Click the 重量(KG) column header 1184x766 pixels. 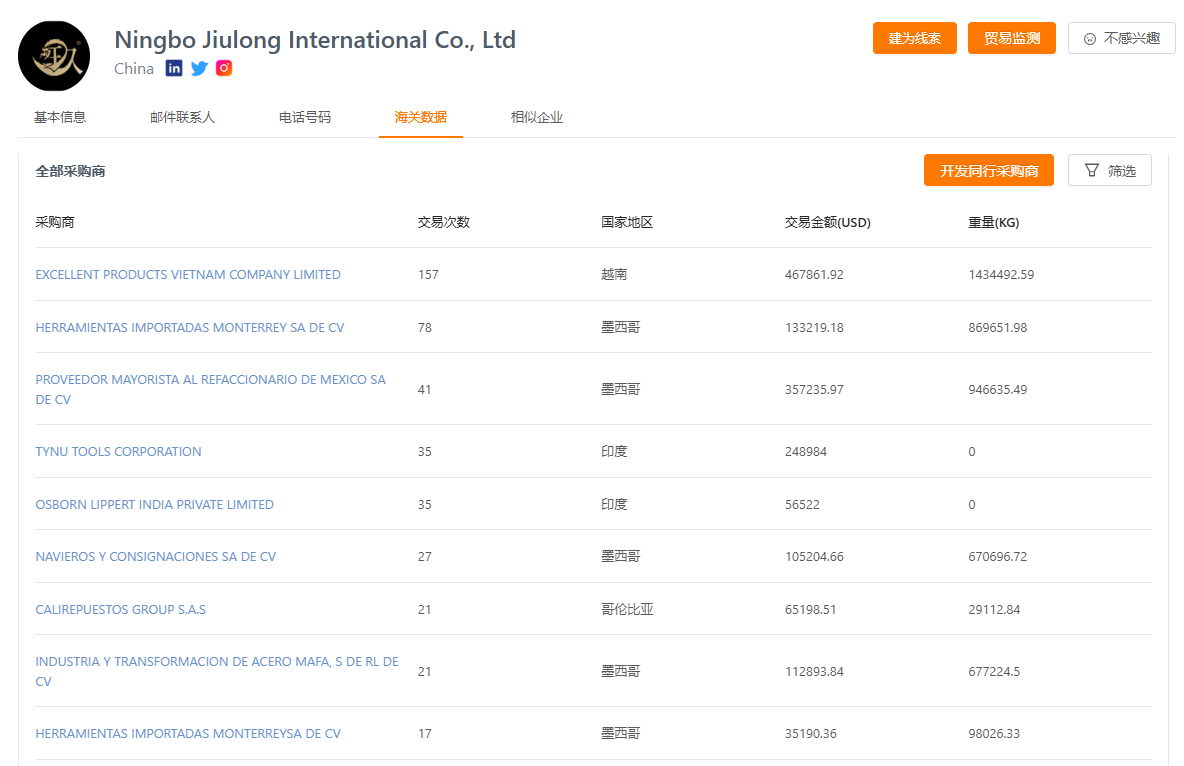pos(994,222)
